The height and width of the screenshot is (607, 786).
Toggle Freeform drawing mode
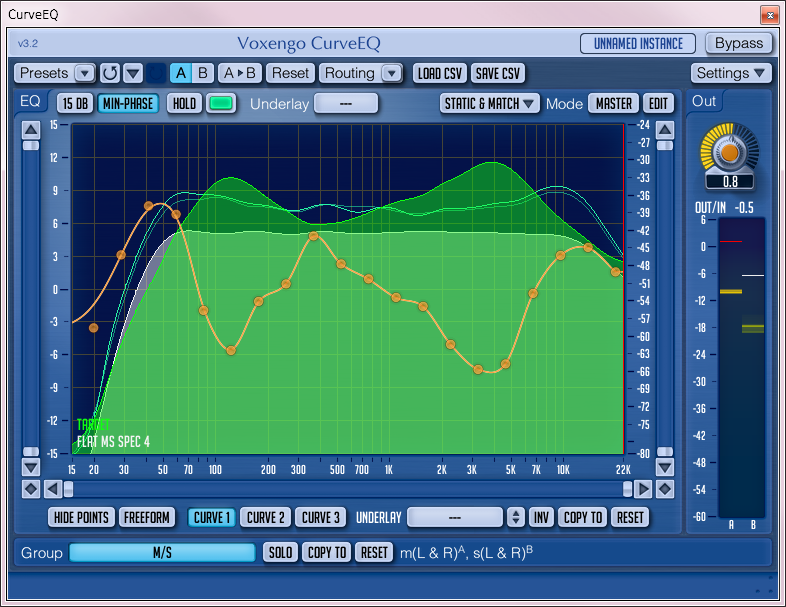point(146,517)
